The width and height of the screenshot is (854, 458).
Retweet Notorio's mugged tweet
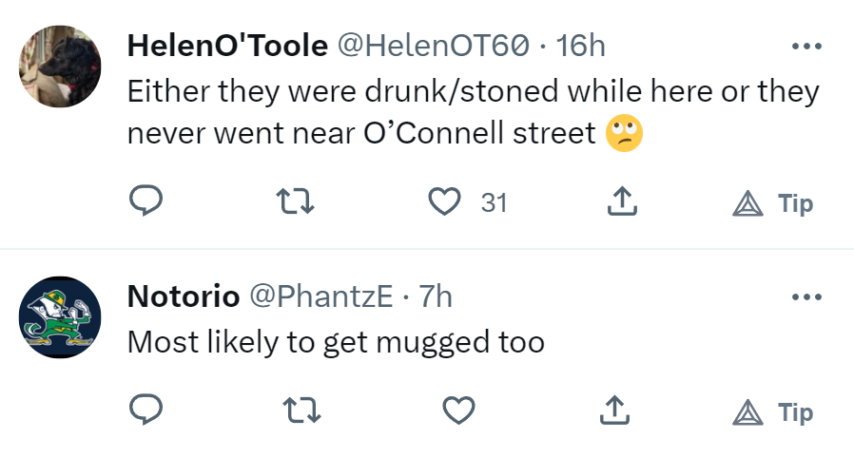[296, 411]
